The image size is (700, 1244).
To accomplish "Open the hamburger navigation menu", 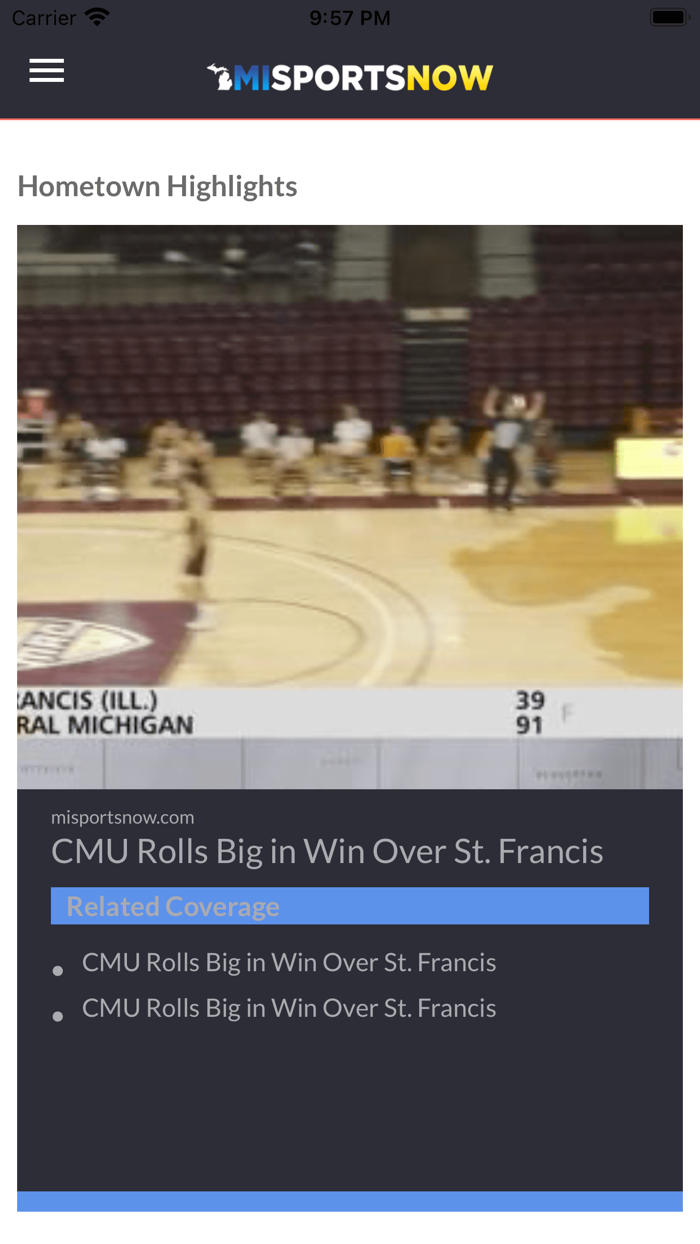I will click(x=47, y=71).
